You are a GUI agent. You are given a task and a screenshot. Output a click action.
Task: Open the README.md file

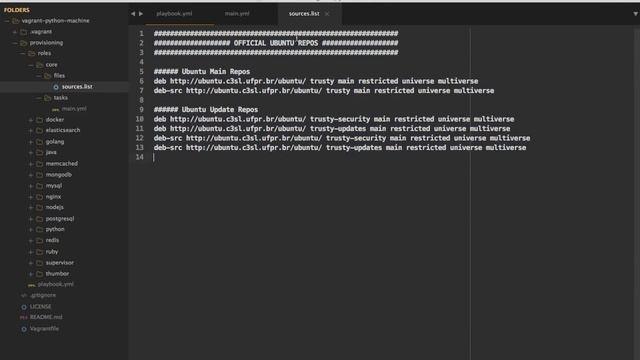pyautogui.click(x=46, y=317)
